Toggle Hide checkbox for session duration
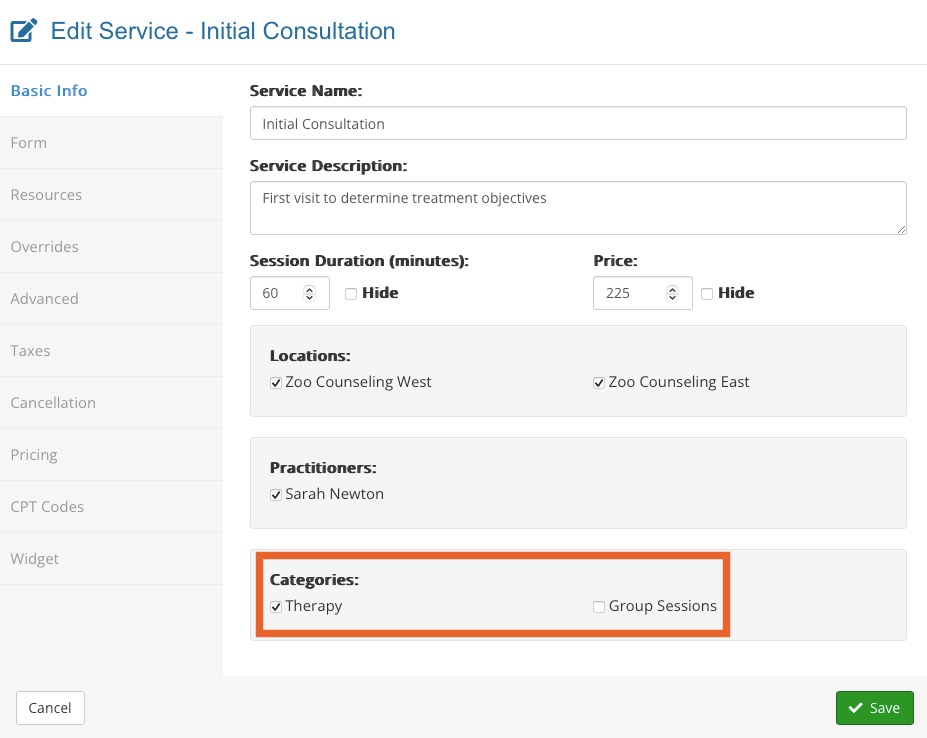Image resolution: width=927 pixels, height=738 pixels. (x=351, y=294)
